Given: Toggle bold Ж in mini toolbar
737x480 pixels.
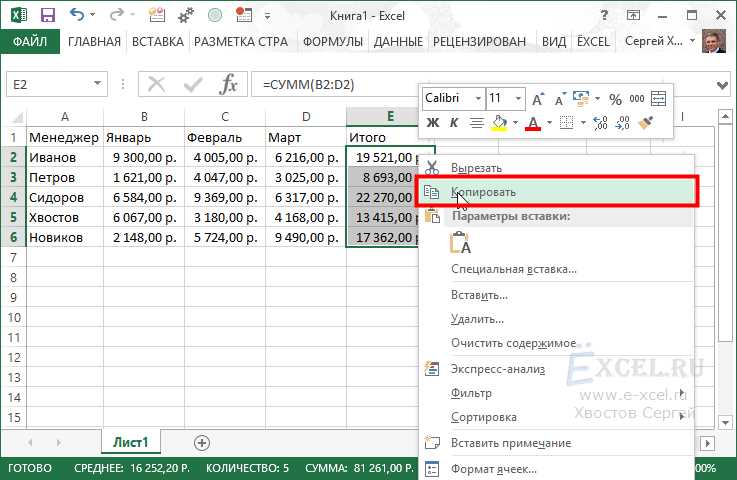Looking at the screenshot, I should pos(432,123).
